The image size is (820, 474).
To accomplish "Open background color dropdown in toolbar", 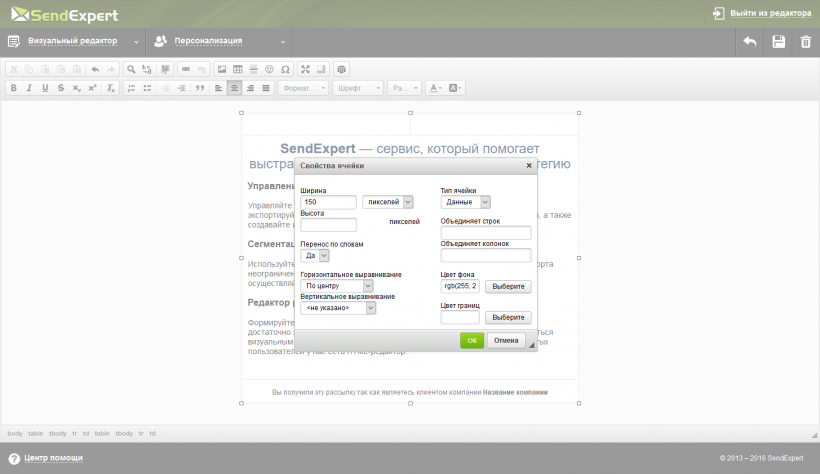I will pyautogui.click(x=455, y=88).
